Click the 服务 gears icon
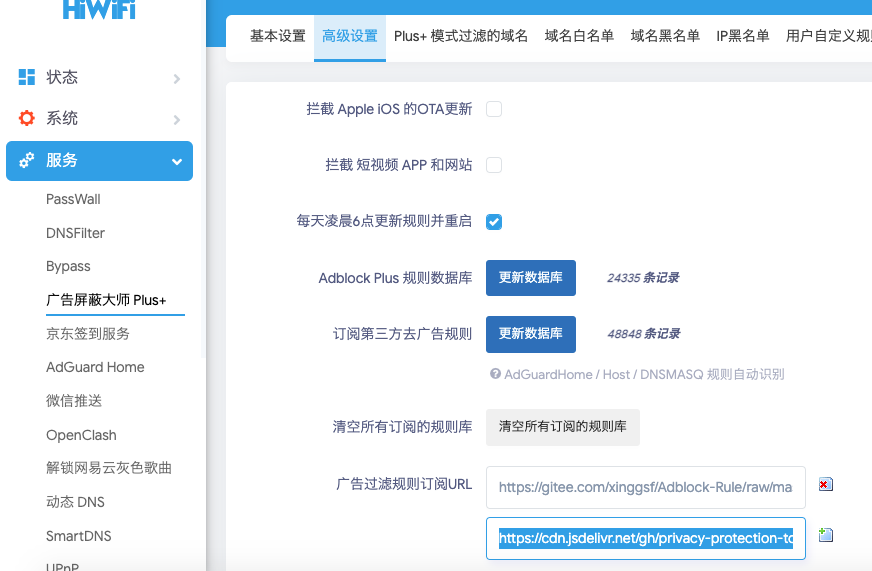Screen dimensions: 872x571 [x=27, y=160]
